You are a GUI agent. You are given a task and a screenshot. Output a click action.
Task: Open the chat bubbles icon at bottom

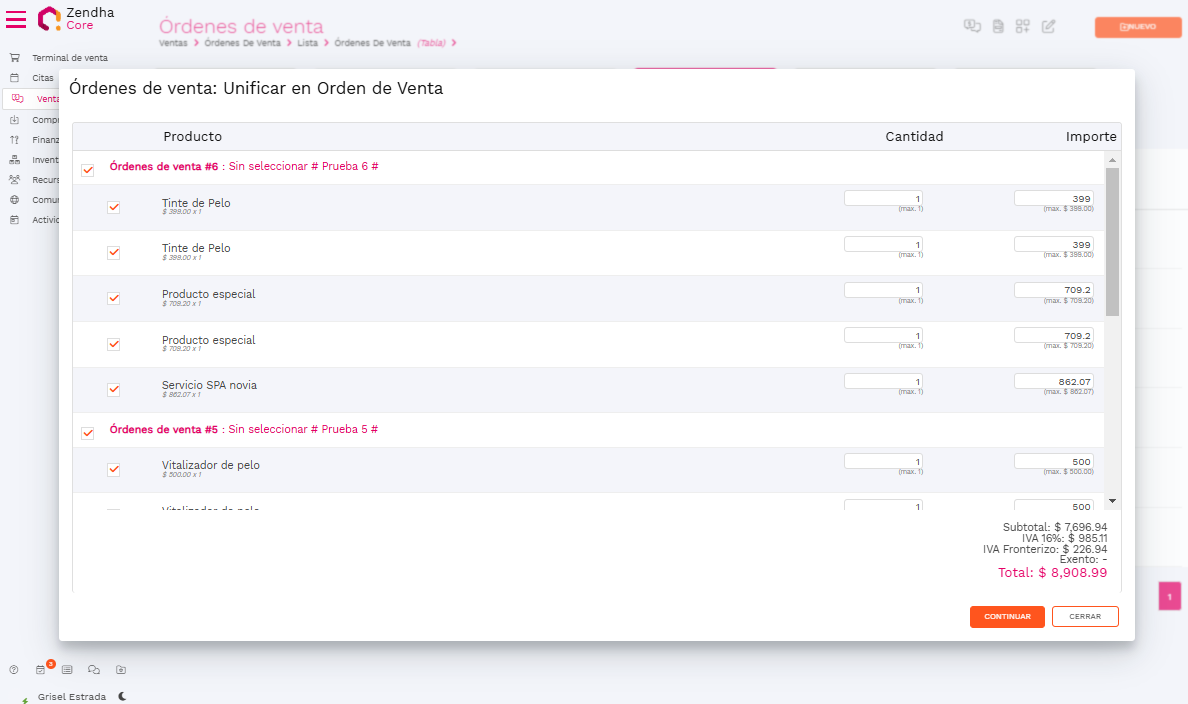[x=94, y=669]
